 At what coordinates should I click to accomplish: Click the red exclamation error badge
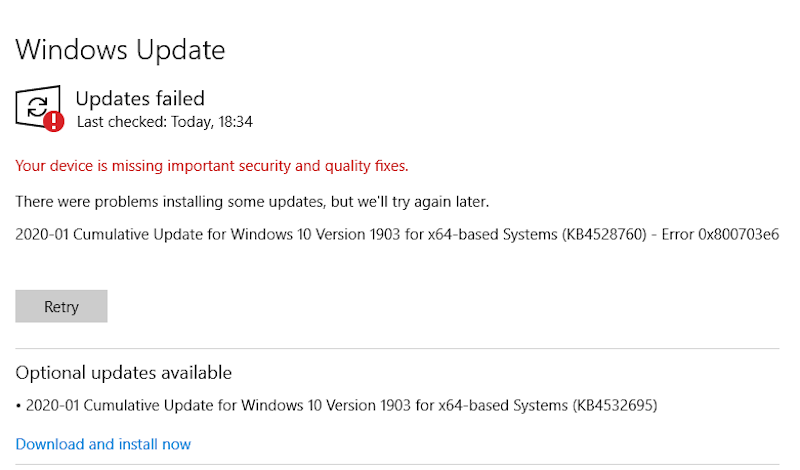[53, 122]
